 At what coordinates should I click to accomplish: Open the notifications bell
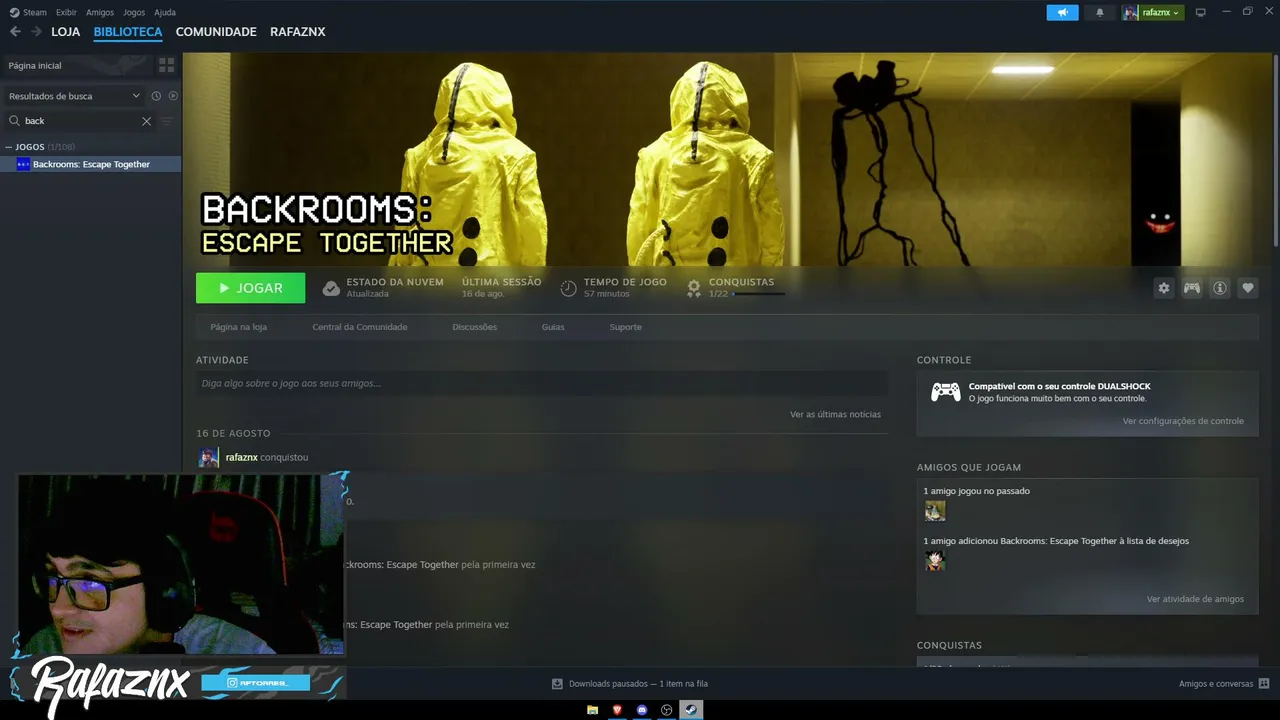pos(1100,12)
